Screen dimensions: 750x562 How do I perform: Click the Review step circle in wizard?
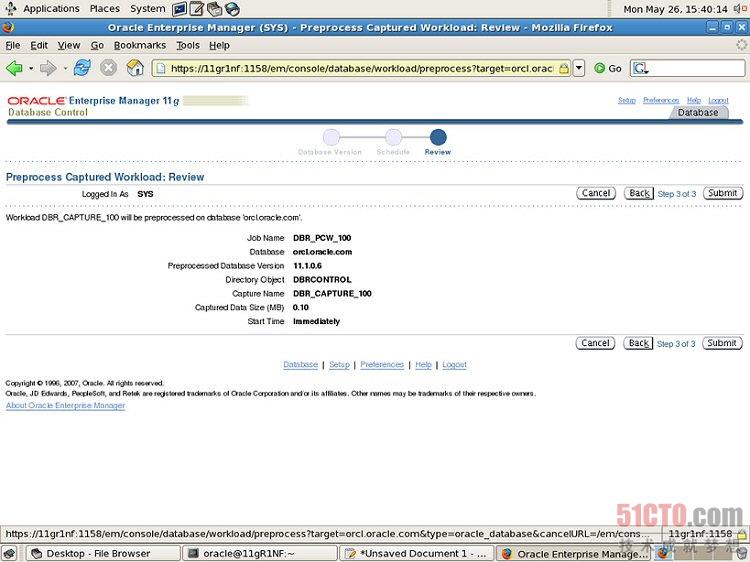438,137
